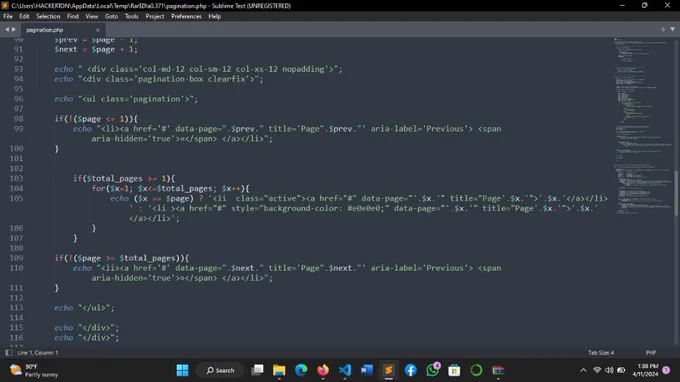This screenshot has width=680, height=382.
Task: Click the #e0e0e0 color value in code
Action: coord(365,208)
